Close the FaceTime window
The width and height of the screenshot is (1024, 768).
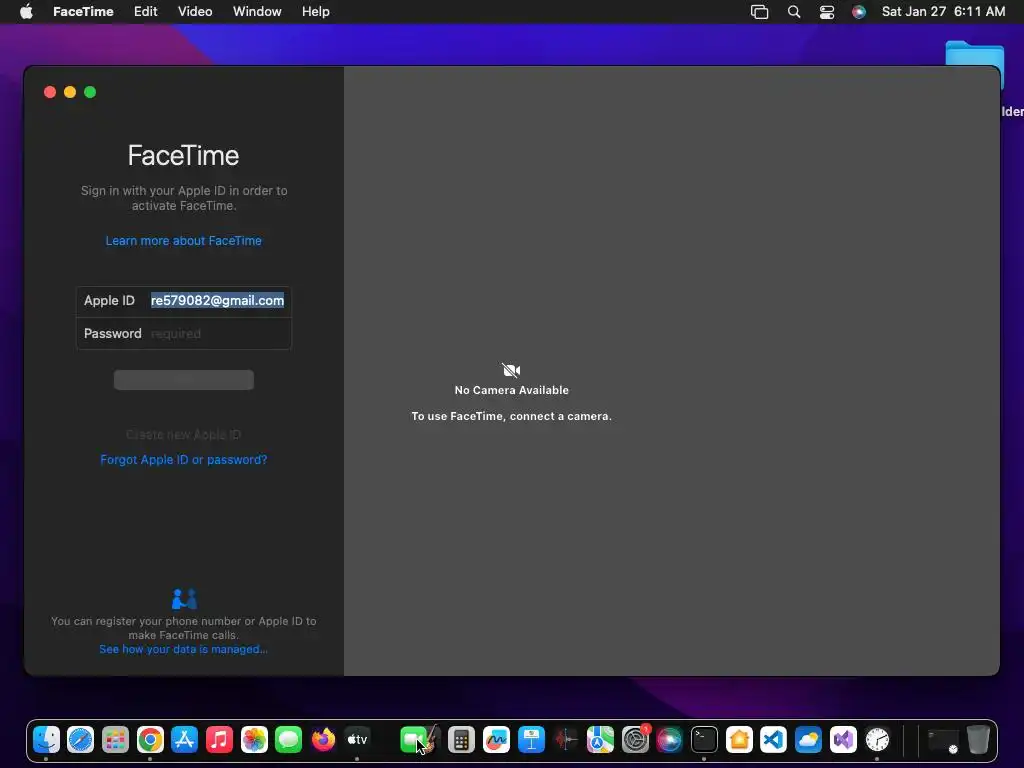point(50,92)
